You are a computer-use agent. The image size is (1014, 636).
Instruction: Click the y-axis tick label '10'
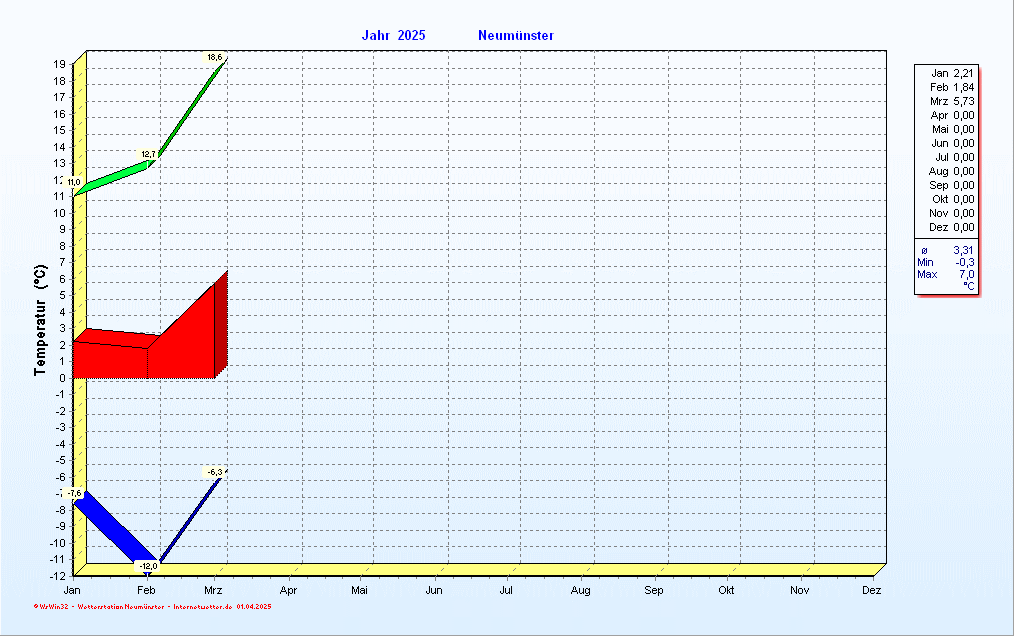click(x=59, y=213)
